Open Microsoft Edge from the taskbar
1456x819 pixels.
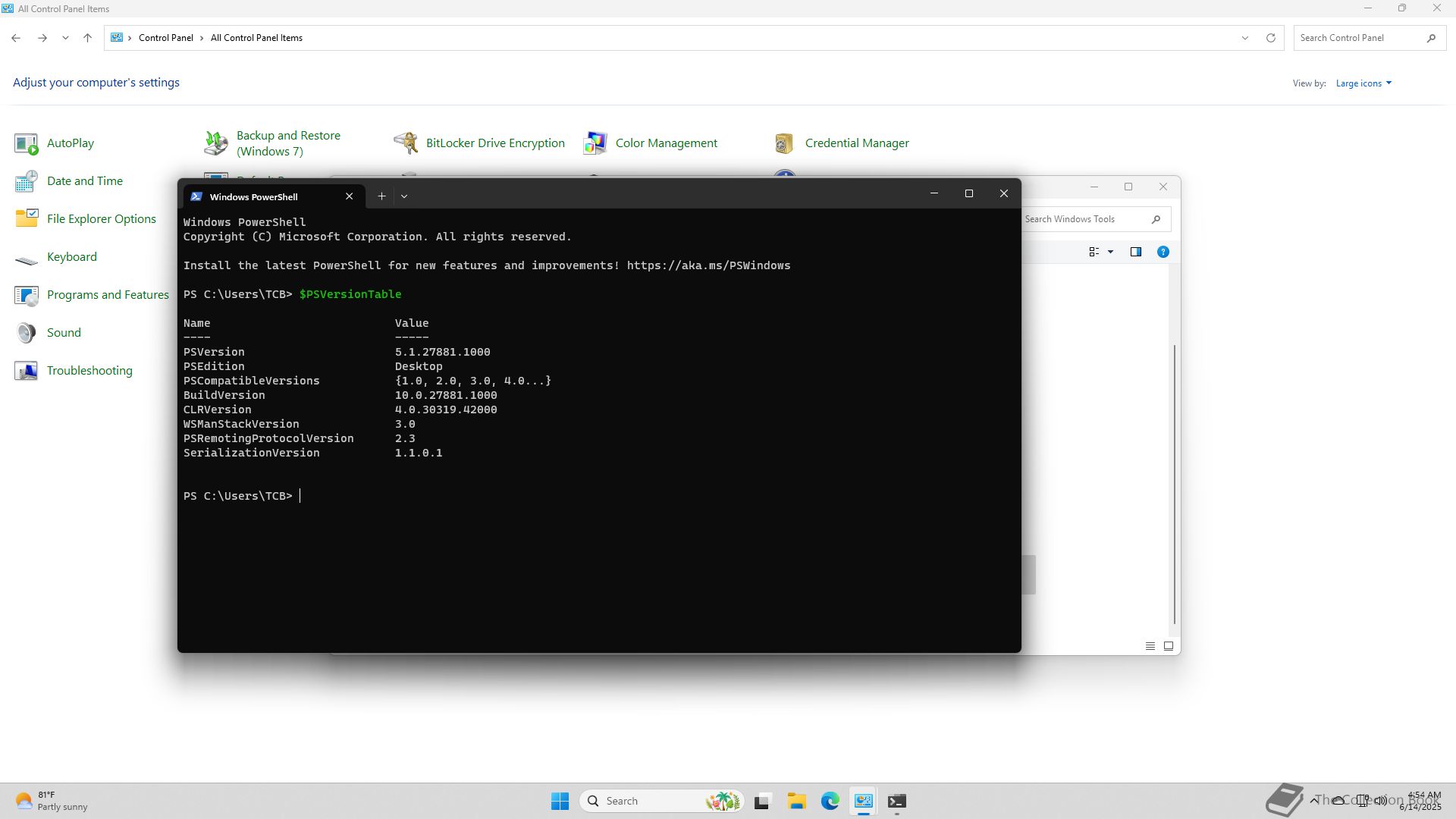coord(830,802)
